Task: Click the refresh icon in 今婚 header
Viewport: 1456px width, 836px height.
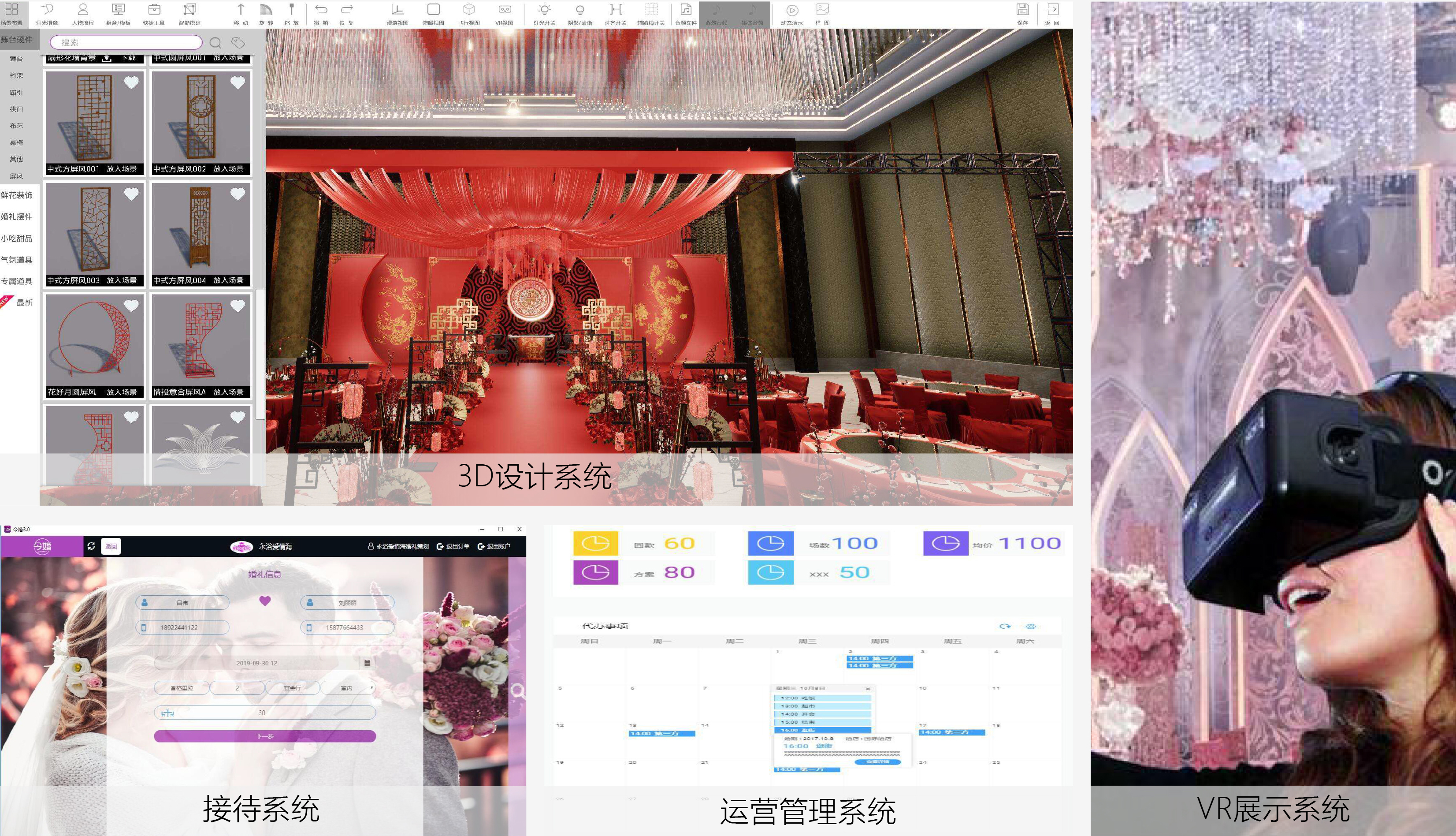Action: pos(91,546)
